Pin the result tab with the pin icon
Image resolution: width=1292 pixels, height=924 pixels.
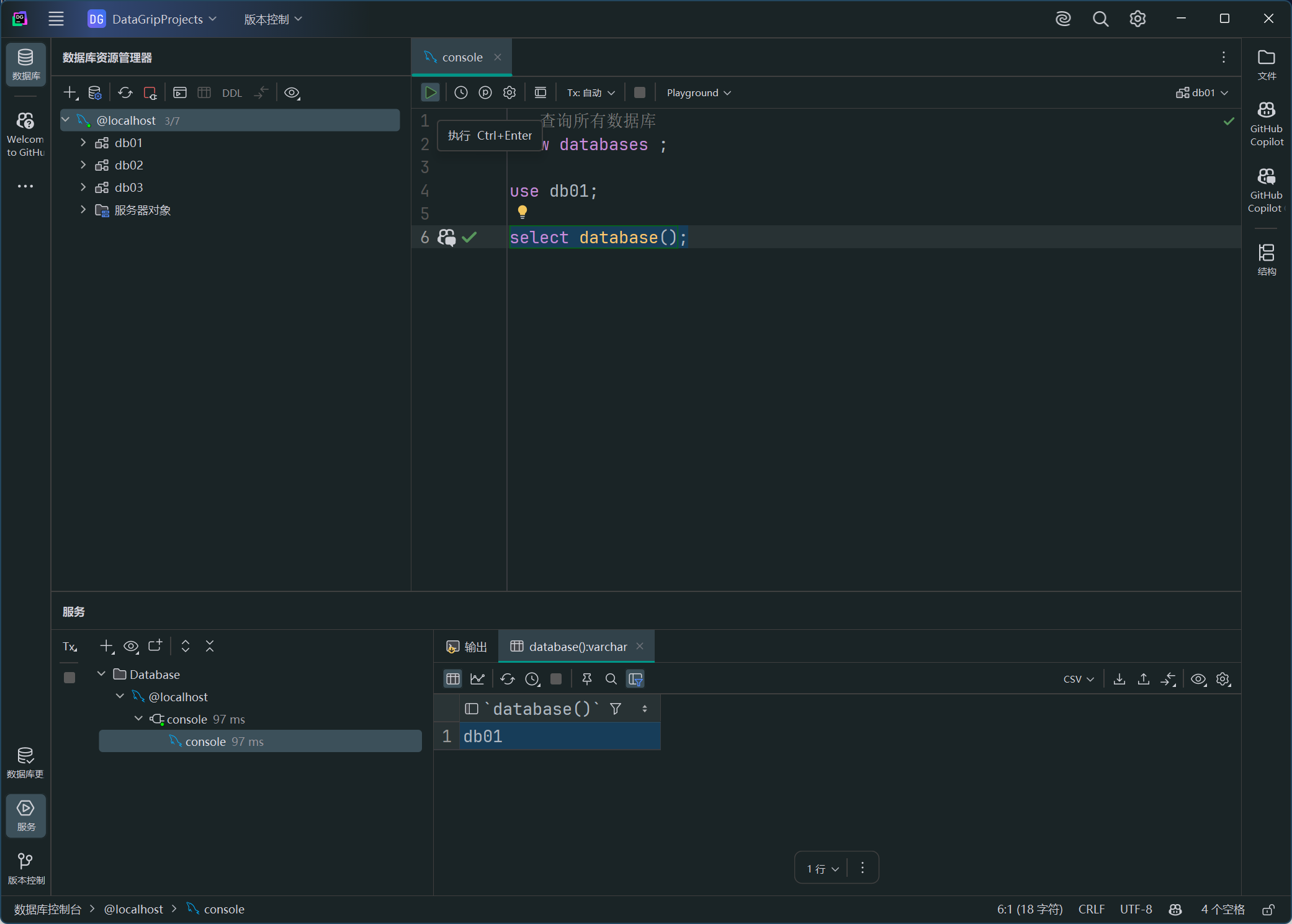coord(586,679)
